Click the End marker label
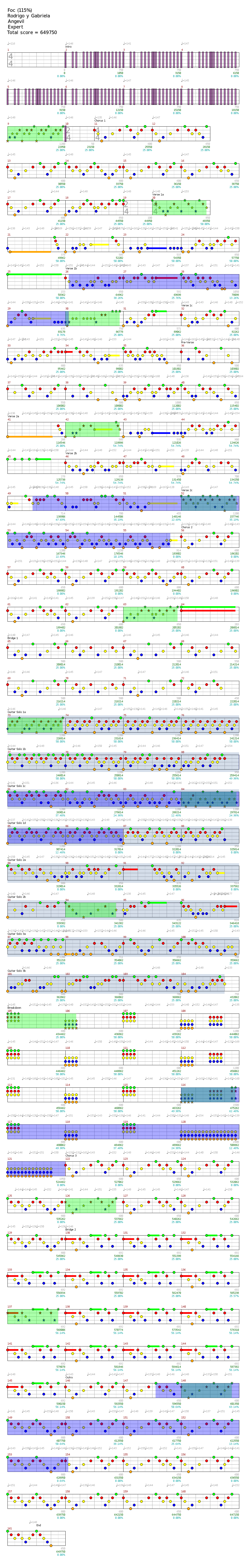 point(39,1525)
